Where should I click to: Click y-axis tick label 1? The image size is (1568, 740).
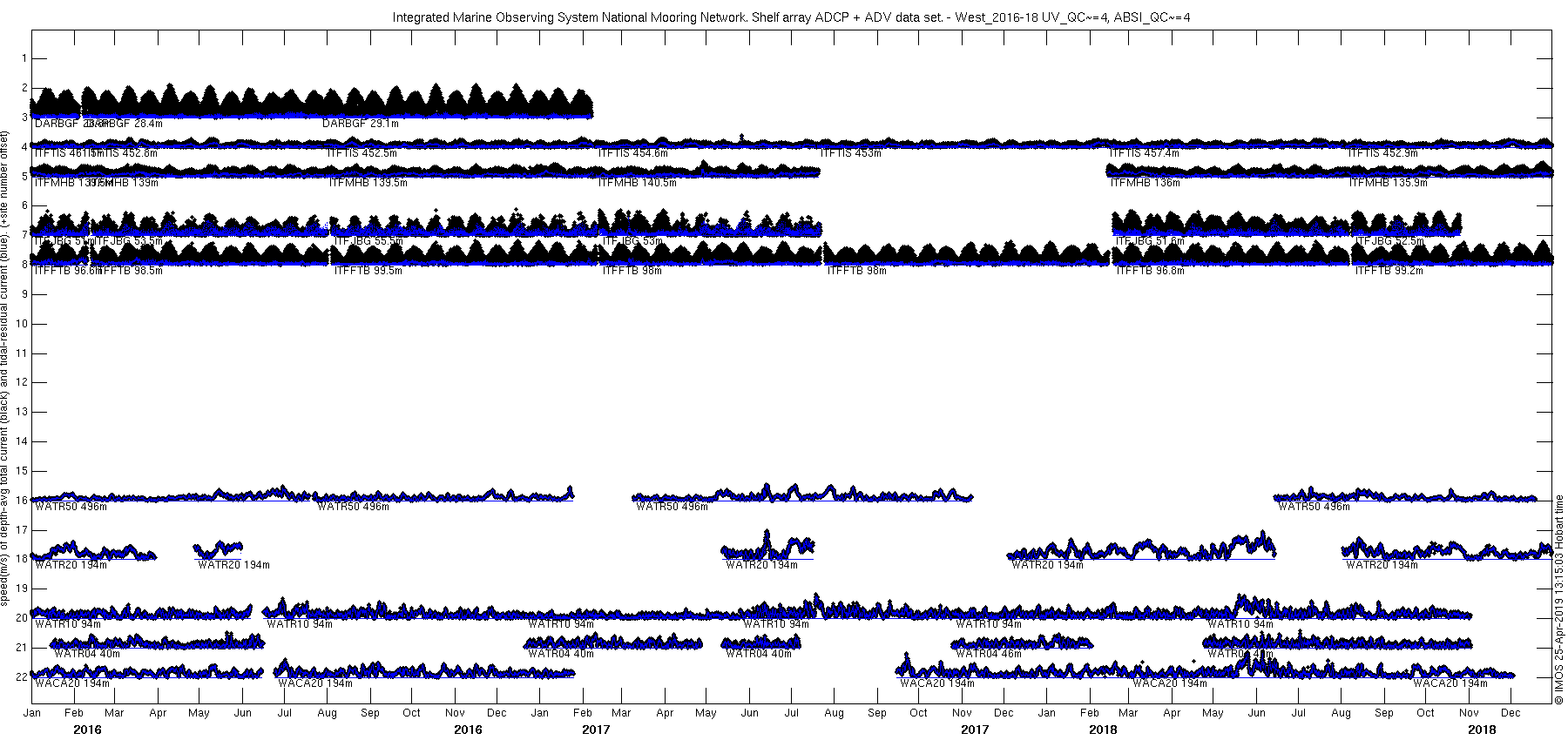[24, 58]
